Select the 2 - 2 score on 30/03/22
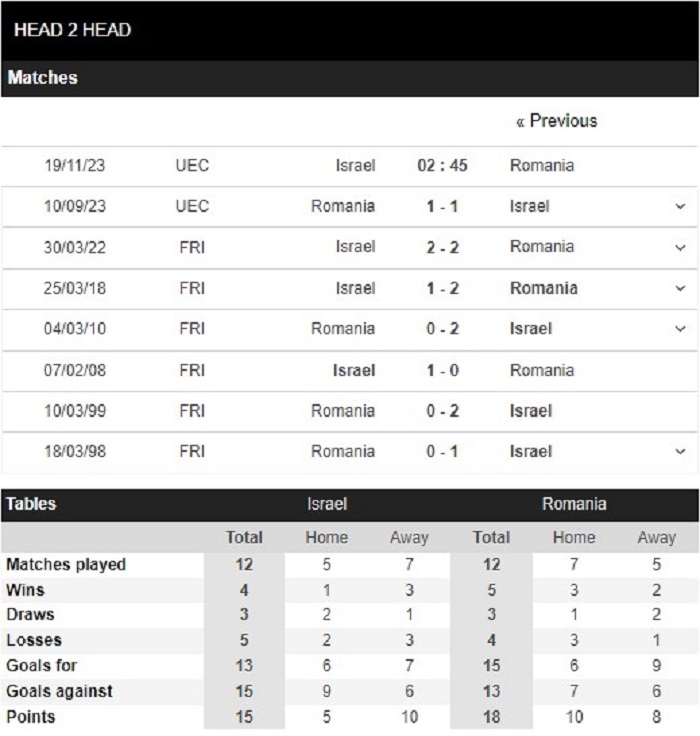 tap(442, 247)
